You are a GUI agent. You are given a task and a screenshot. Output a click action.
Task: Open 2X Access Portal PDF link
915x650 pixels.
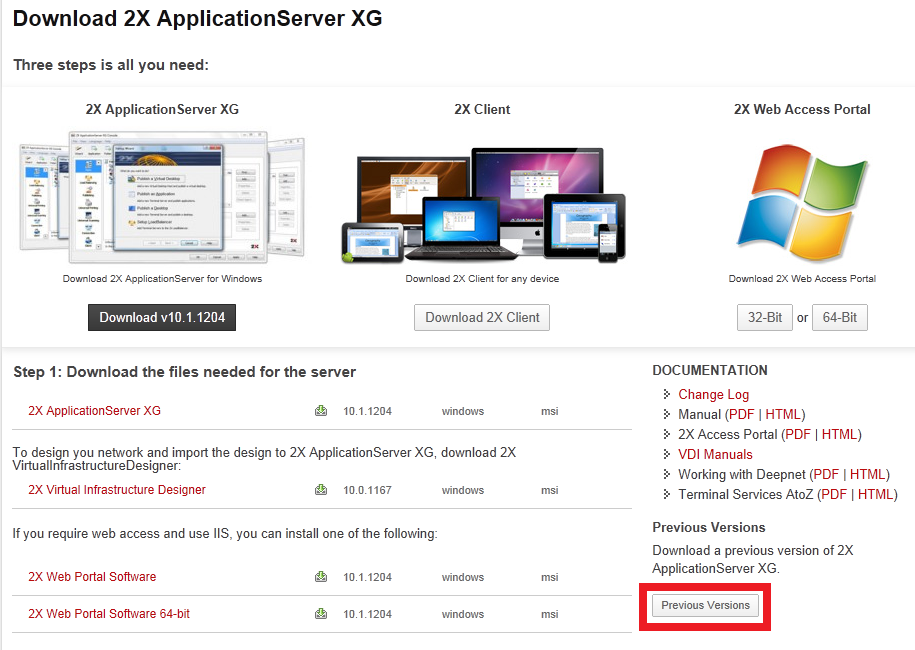(x=798, y=434)
